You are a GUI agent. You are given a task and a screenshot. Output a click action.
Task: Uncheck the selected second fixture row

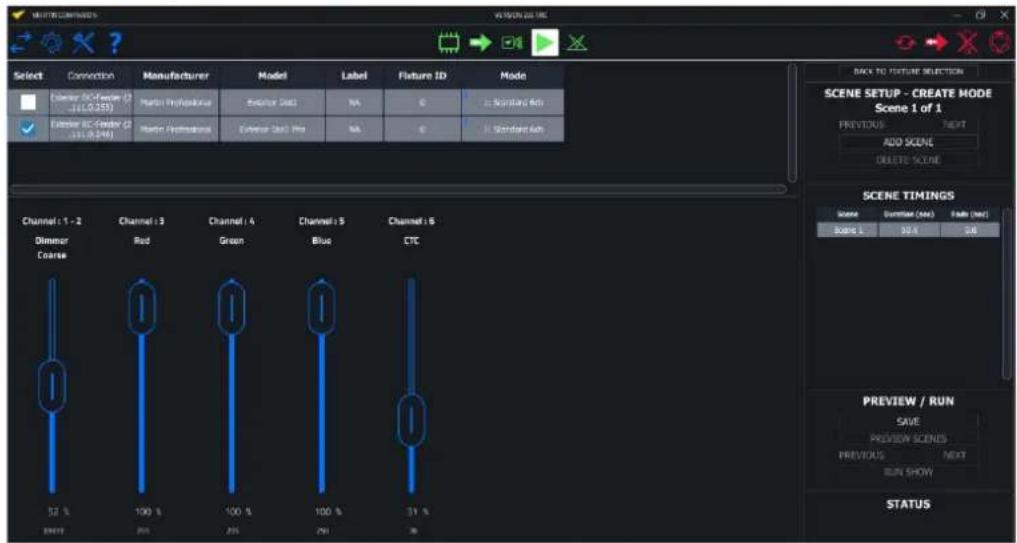coord(28,129)
